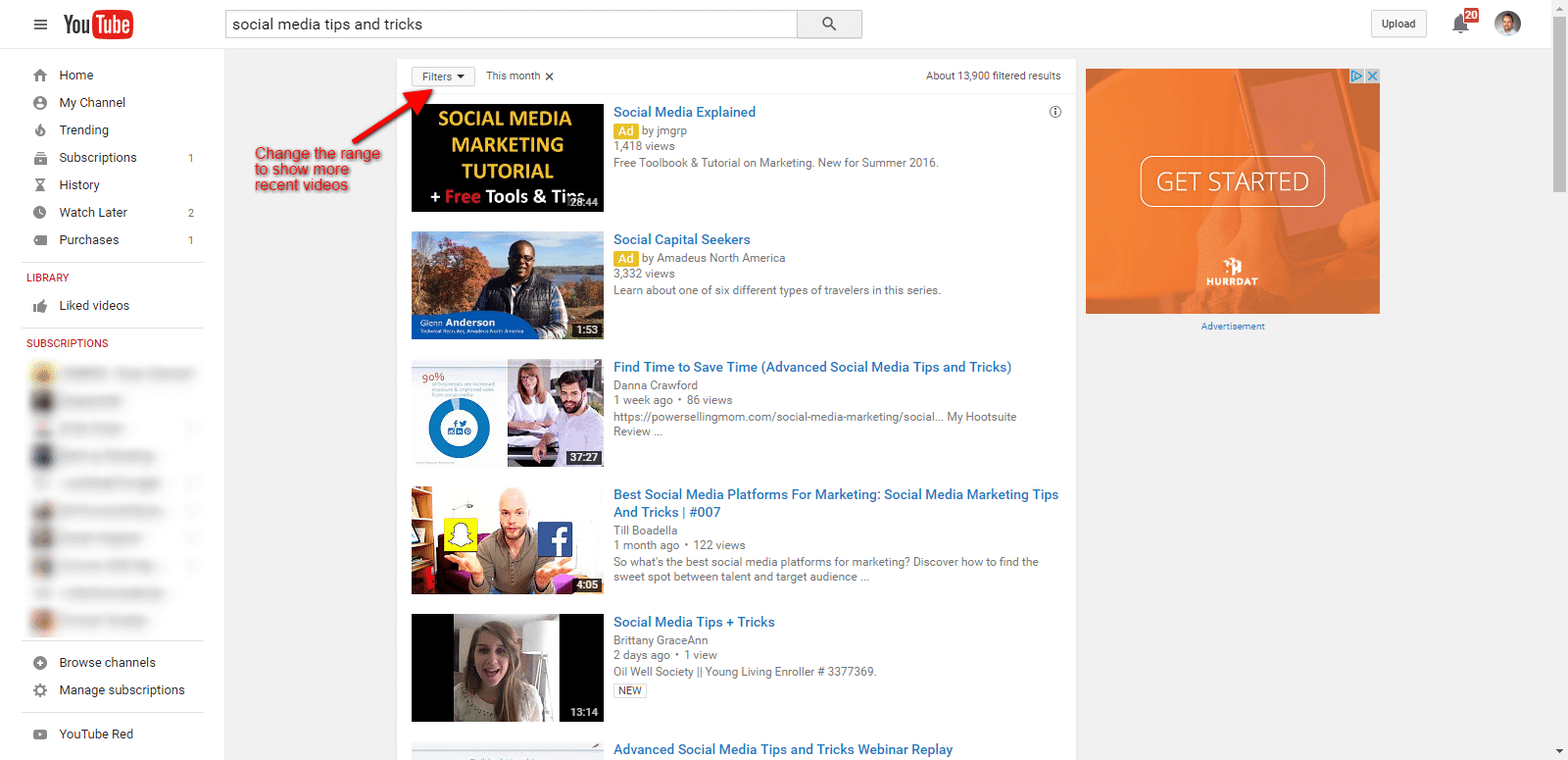The image size is (1568, 760).
Task: Open My Channel in the sidebar
Action: click(92, 103)
